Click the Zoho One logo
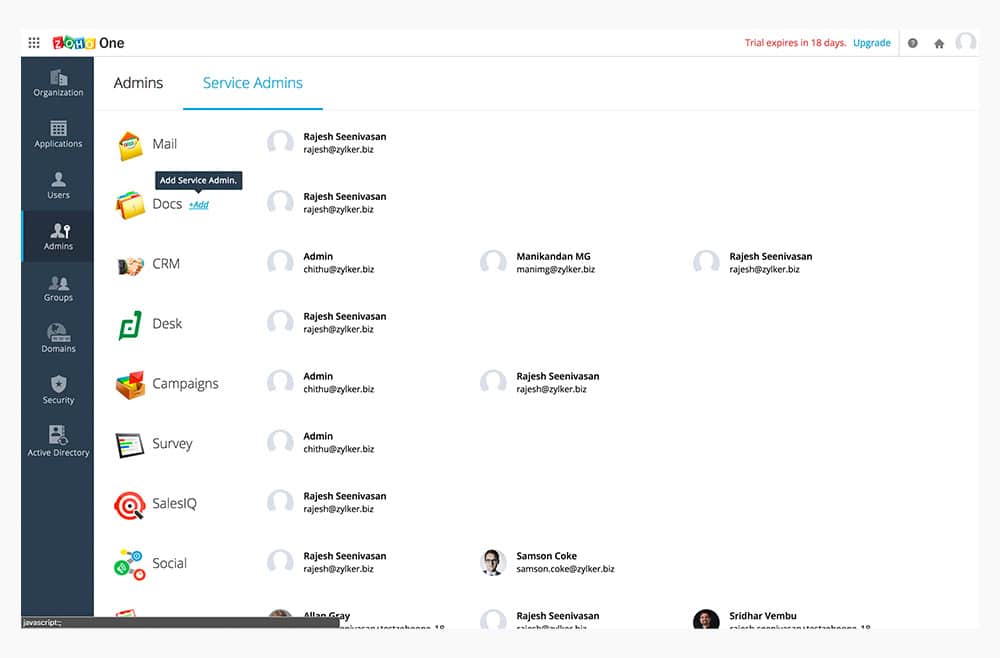 [88, 43]
